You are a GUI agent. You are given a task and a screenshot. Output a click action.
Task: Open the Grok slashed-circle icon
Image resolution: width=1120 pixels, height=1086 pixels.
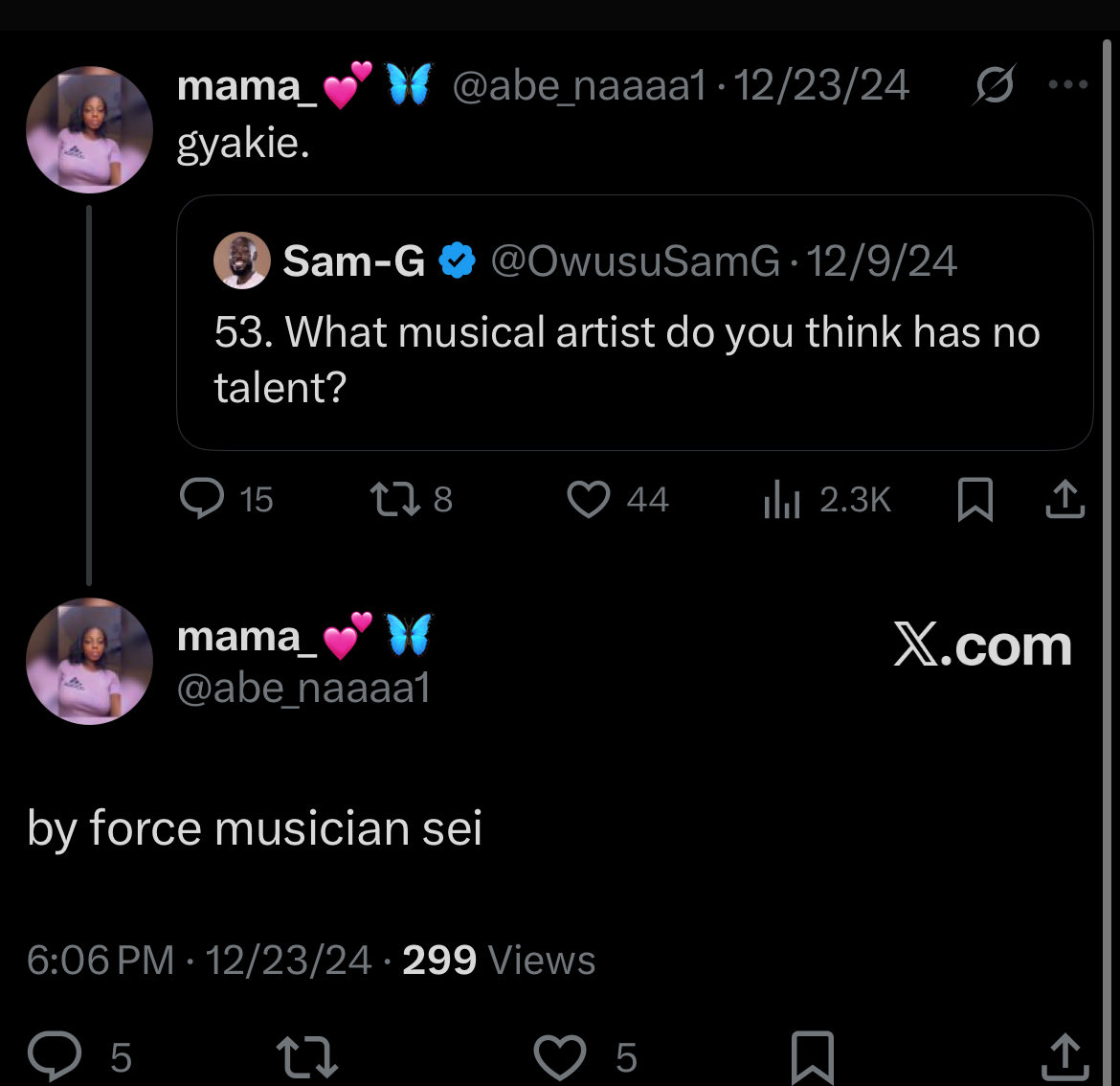tap(994, 84)
